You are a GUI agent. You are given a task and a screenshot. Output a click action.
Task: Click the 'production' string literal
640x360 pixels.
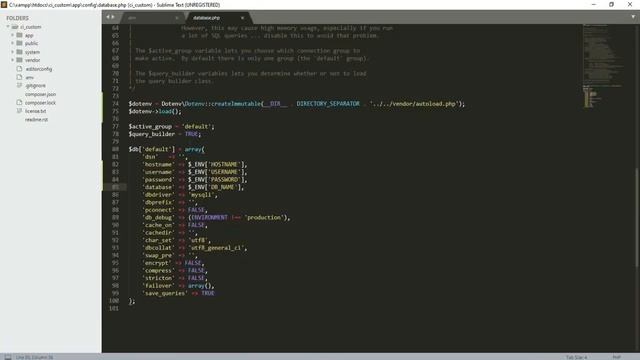tap(264, 218)
